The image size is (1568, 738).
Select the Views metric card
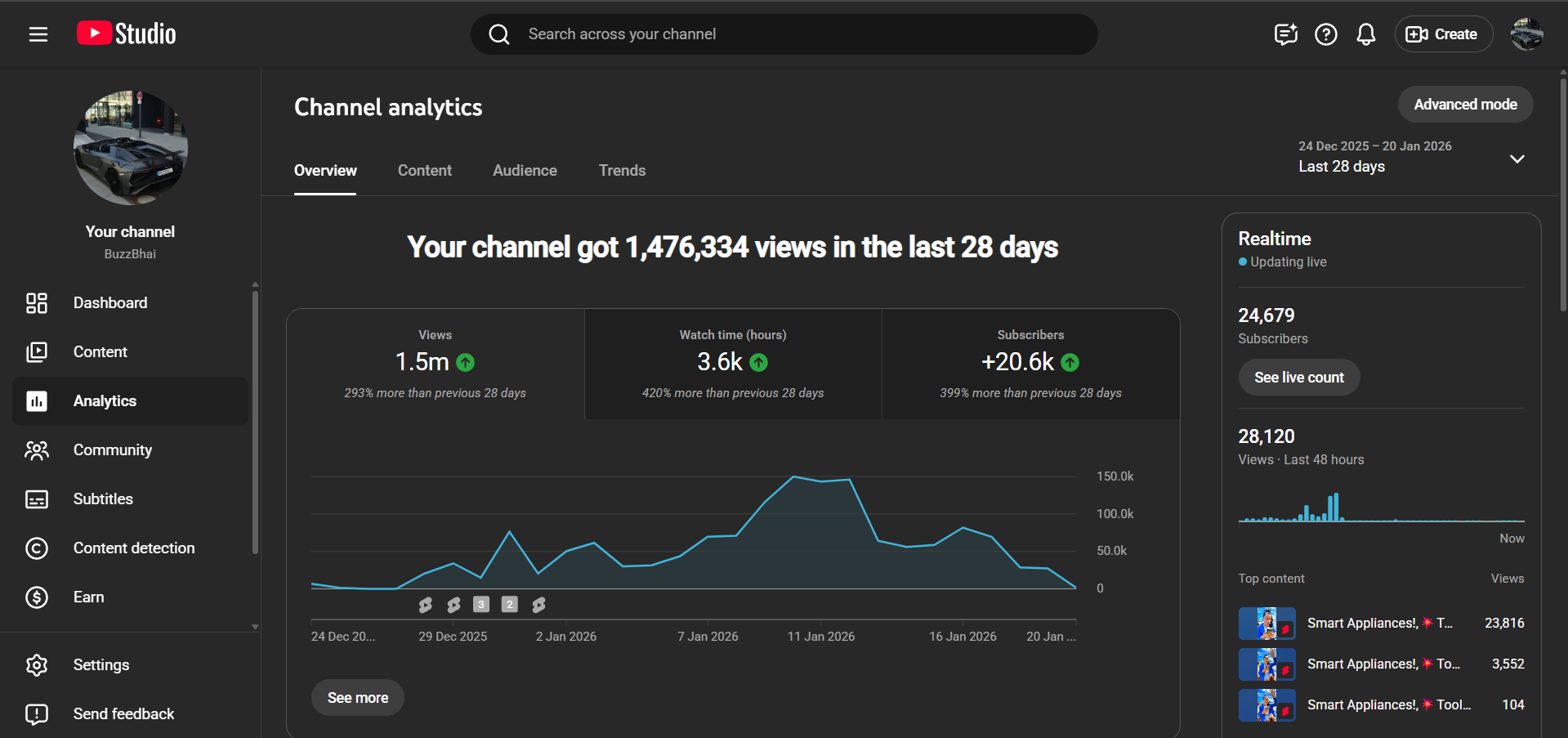click(435, 364)
